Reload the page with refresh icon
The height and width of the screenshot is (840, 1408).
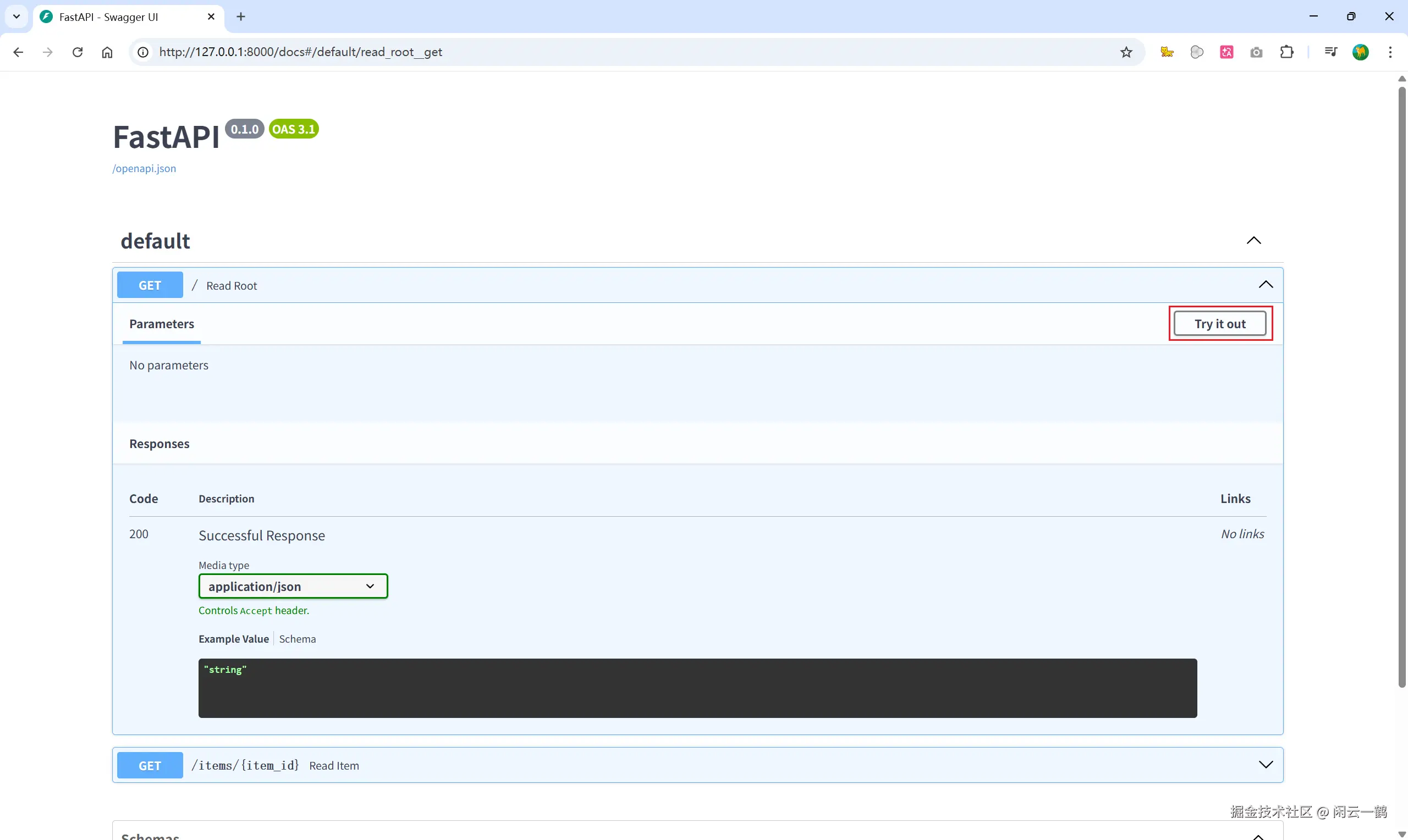(x=78, y=52)
